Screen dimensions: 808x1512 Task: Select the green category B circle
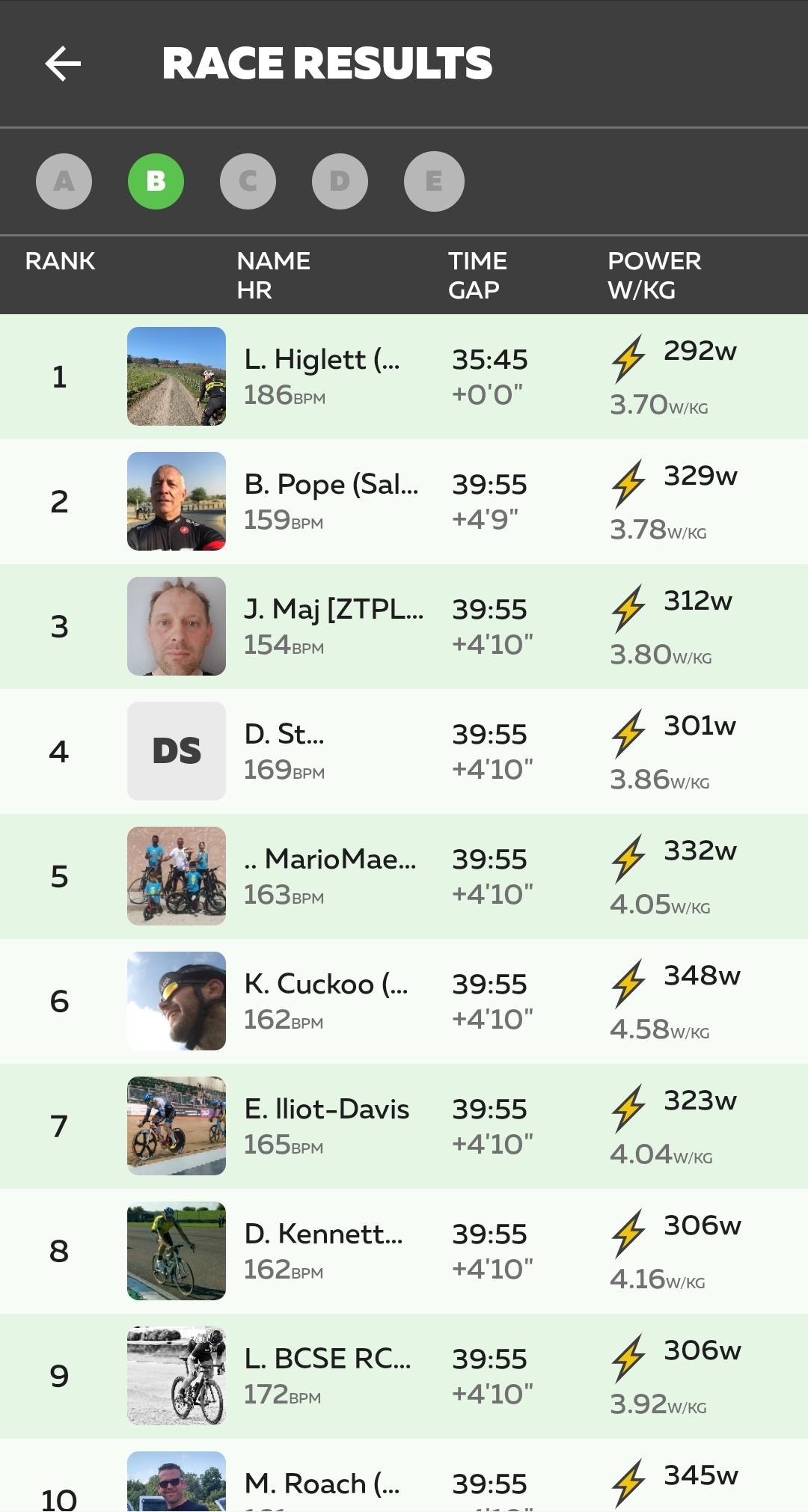156,181
